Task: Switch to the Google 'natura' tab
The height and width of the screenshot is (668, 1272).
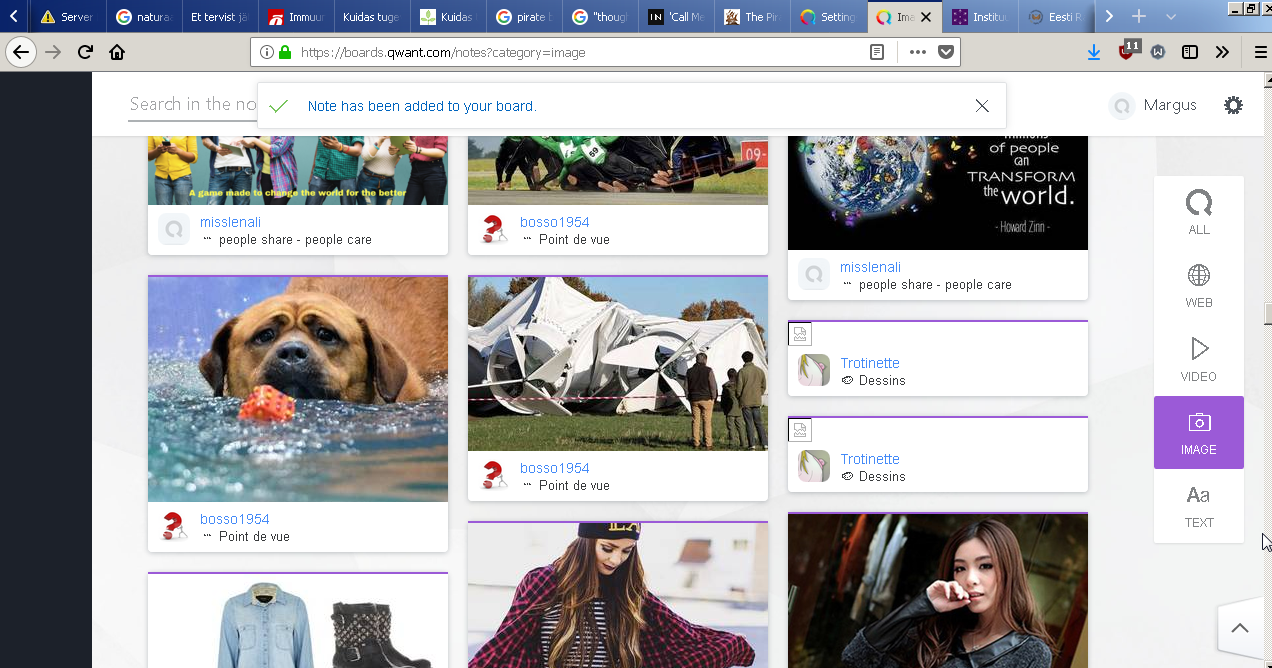Action: [144, 17]
